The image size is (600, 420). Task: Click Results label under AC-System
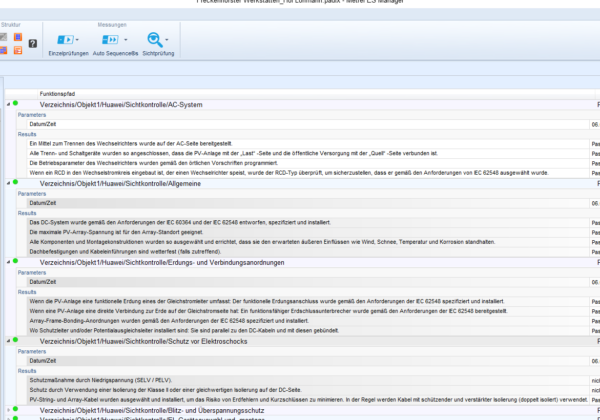click(27, 134)
